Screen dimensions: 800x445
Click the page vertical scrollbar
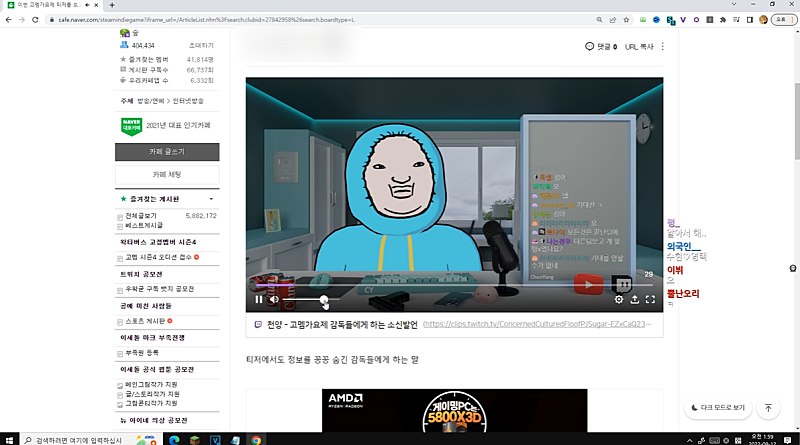point(797,120)
